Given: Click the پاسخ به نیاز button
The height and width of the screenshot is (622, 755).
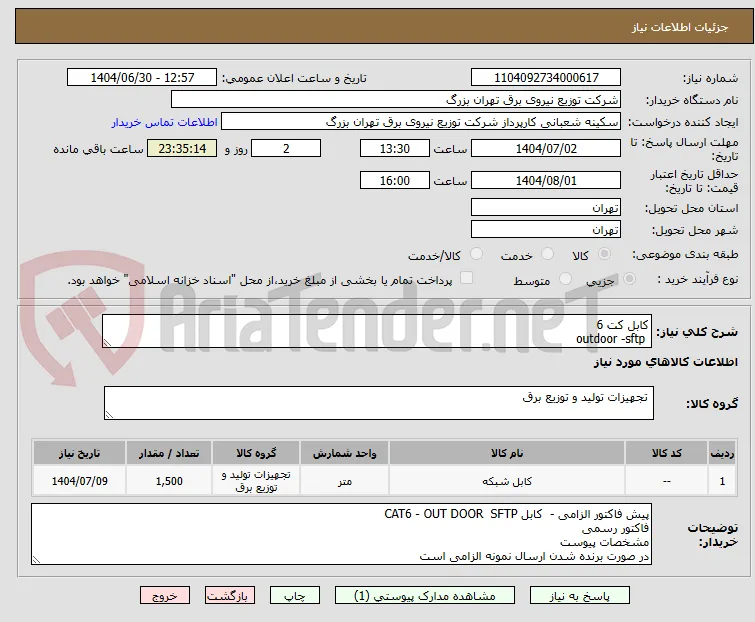Looking at the screenshot, I should tap(580, 596).
